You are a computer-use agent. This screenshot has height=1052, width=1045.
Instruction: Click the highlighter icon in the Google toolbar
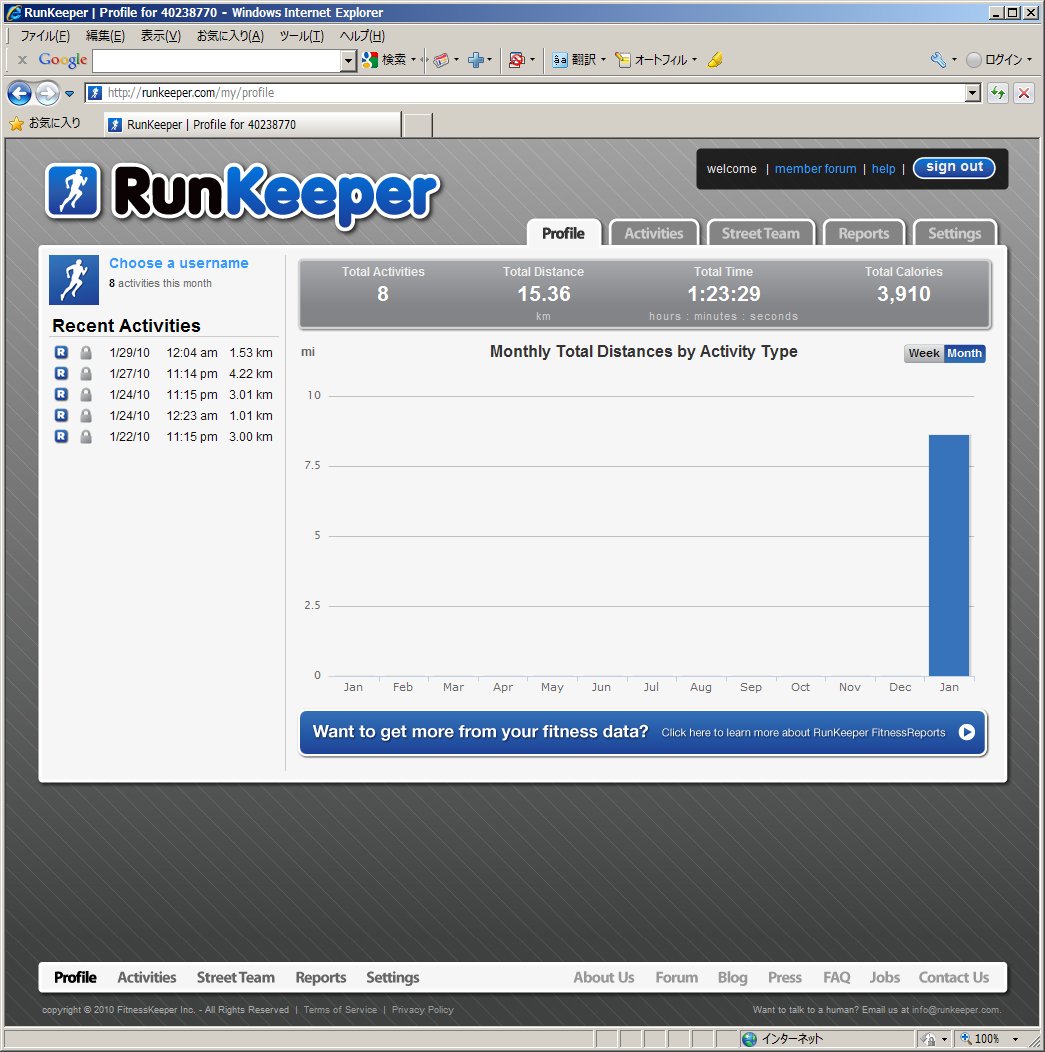coord(714,60)
